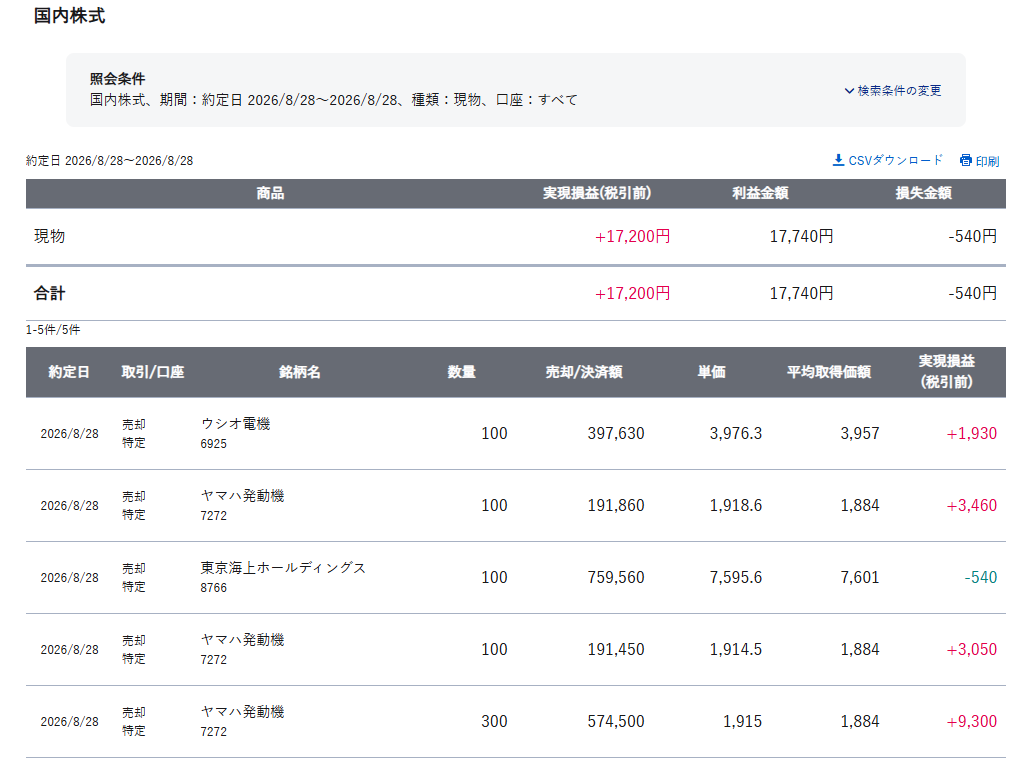Expand the 検索条件の変更 chevron
This screenshot has width=1026, height=773.
click(849, 91)
